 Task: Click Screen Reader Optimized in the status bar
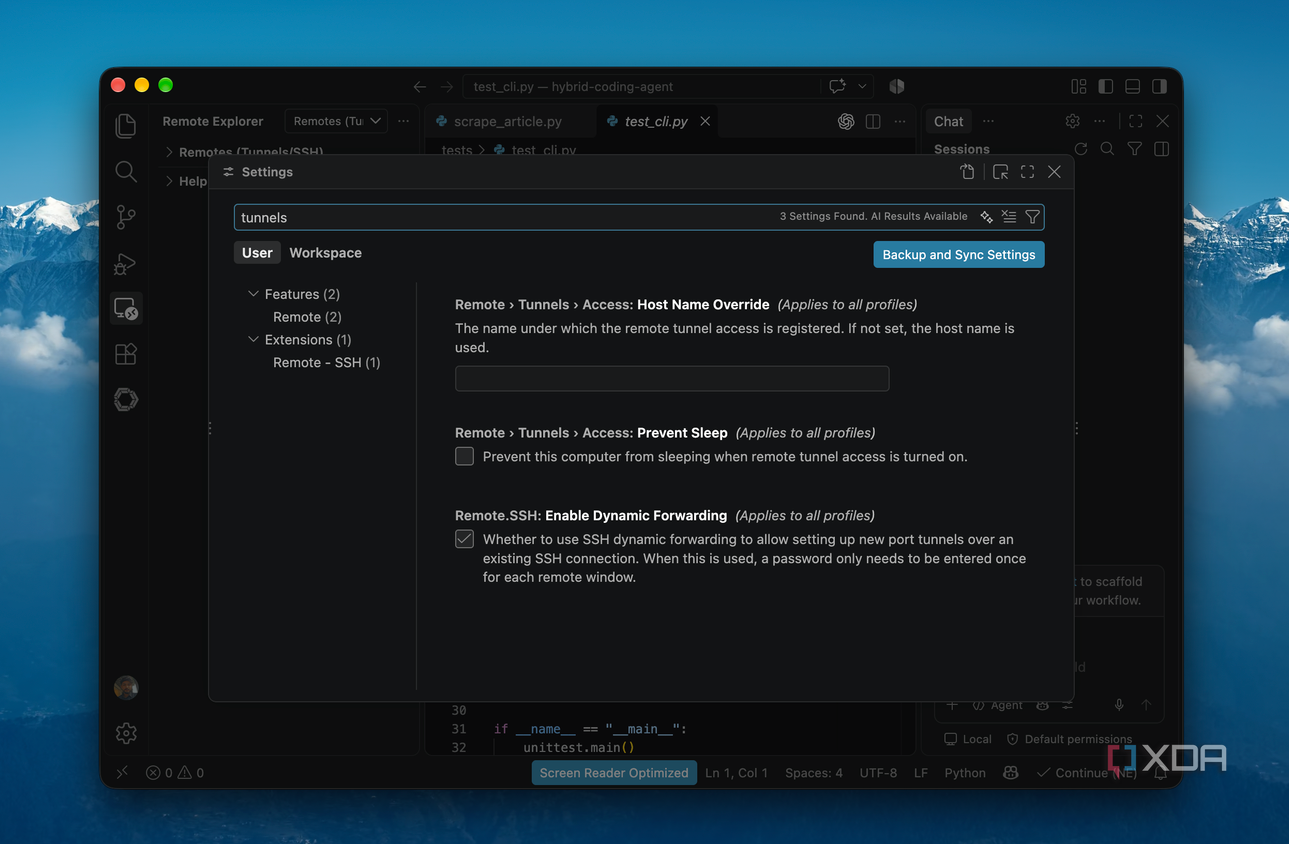coord(614,773)
